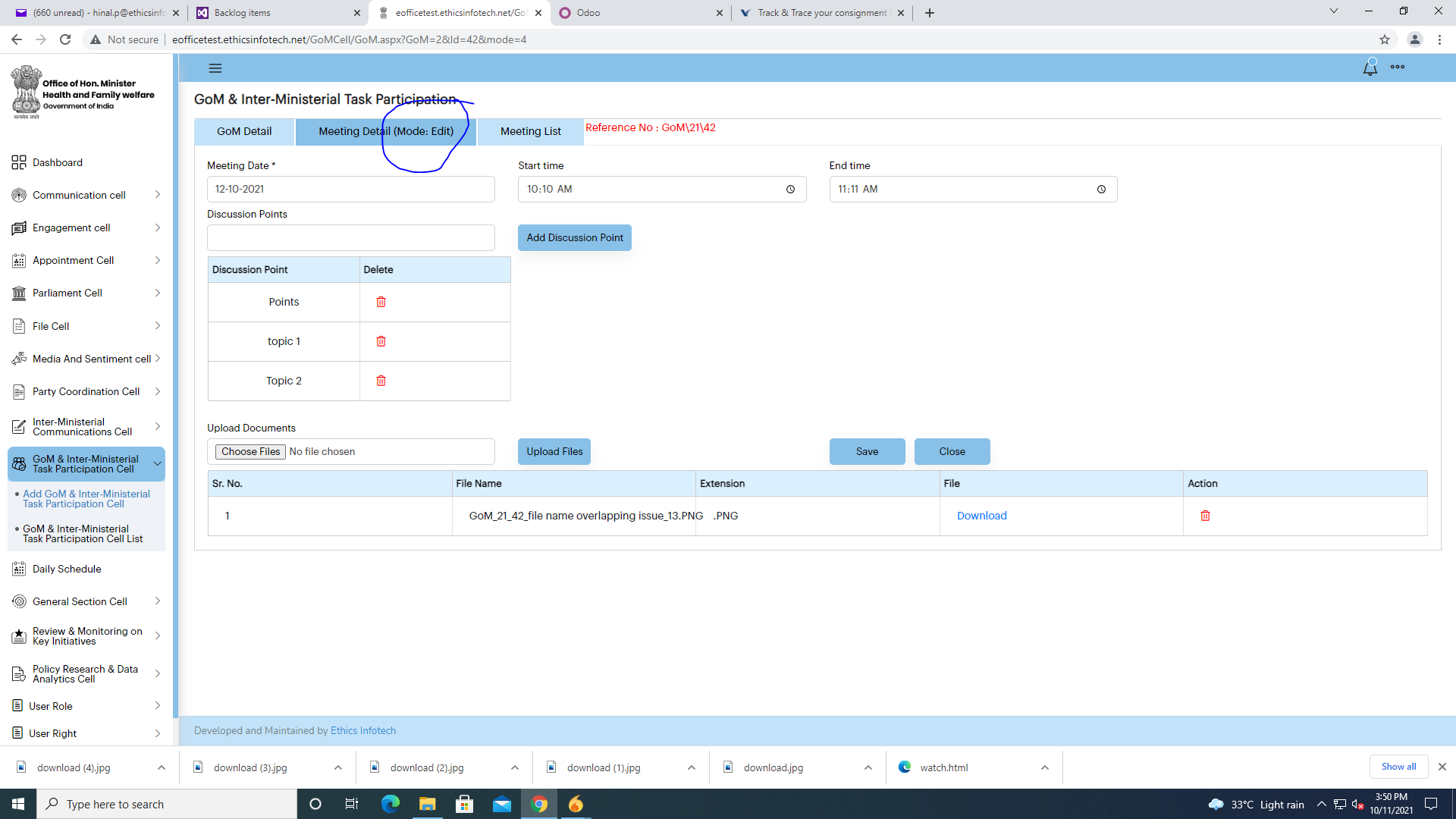The width and height of the screenshot is (1456, 819).
Task: Delete the 'Topic 2' discussion point
Action: (381, 381)
